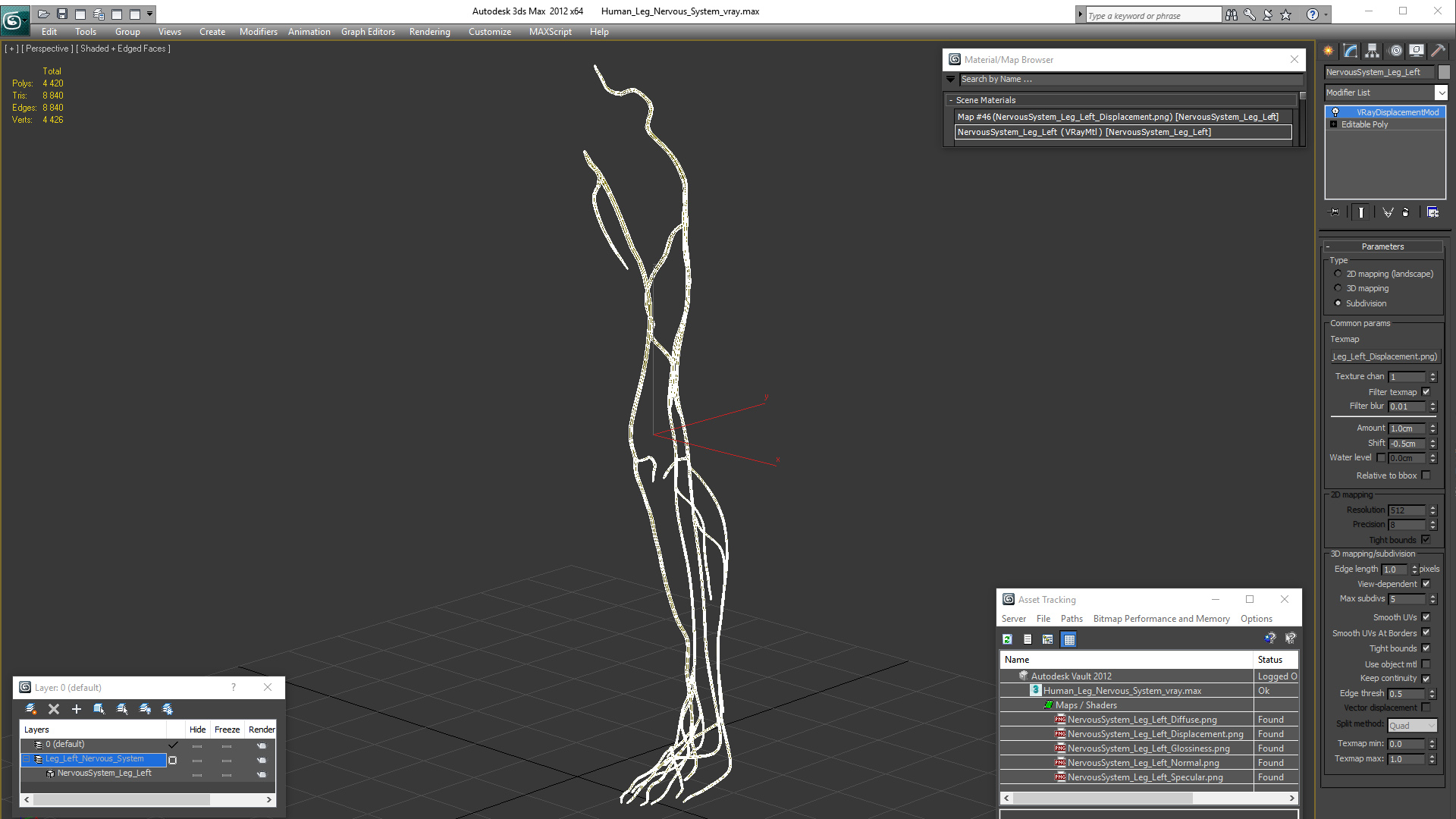1456x819 pixels.
Task: Click Create New Layer icon in Layer dialog
Action: [x=30, y=709]
